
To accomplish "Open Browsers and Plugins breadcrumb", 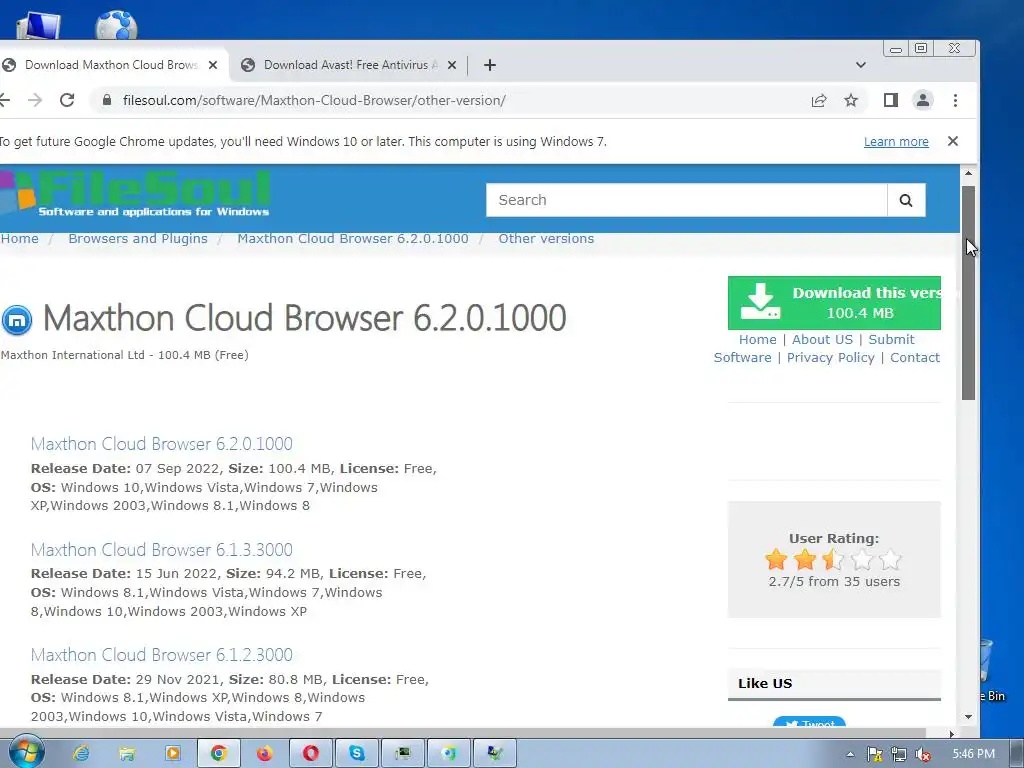I will click(x=138, y=238).
